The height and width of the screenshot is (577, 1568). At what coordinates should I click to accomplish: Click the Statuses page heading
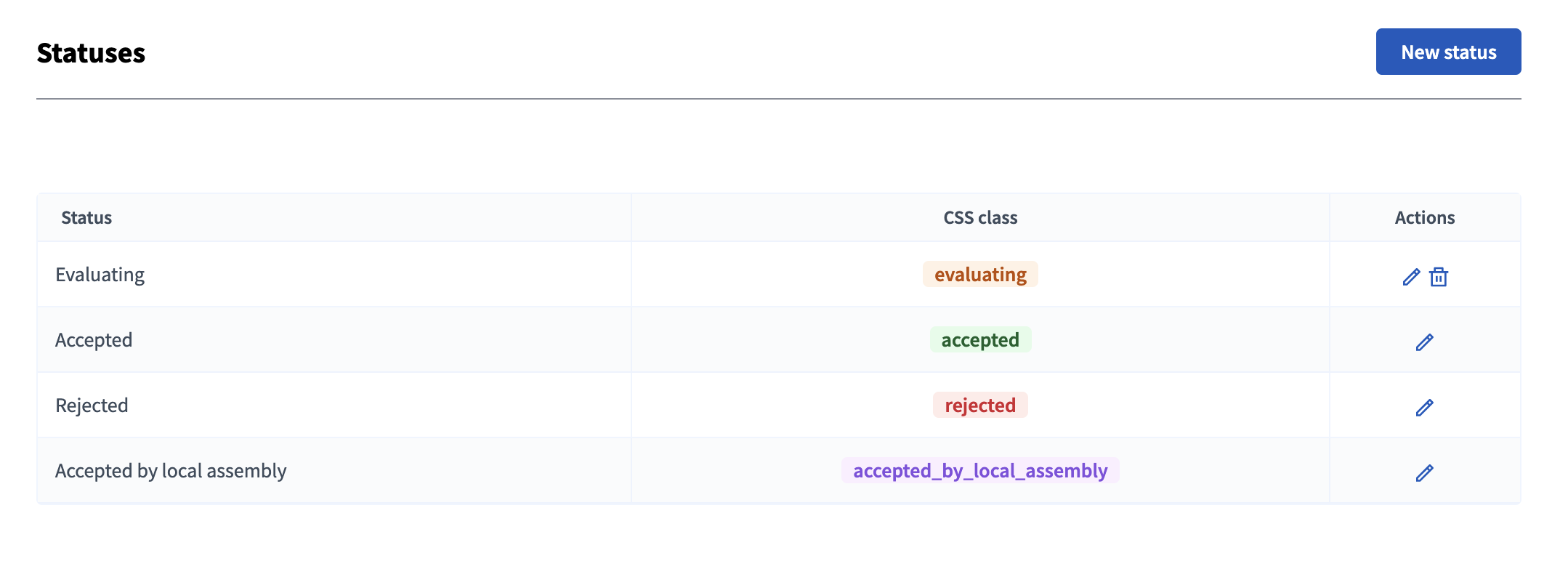pos(91,53)
